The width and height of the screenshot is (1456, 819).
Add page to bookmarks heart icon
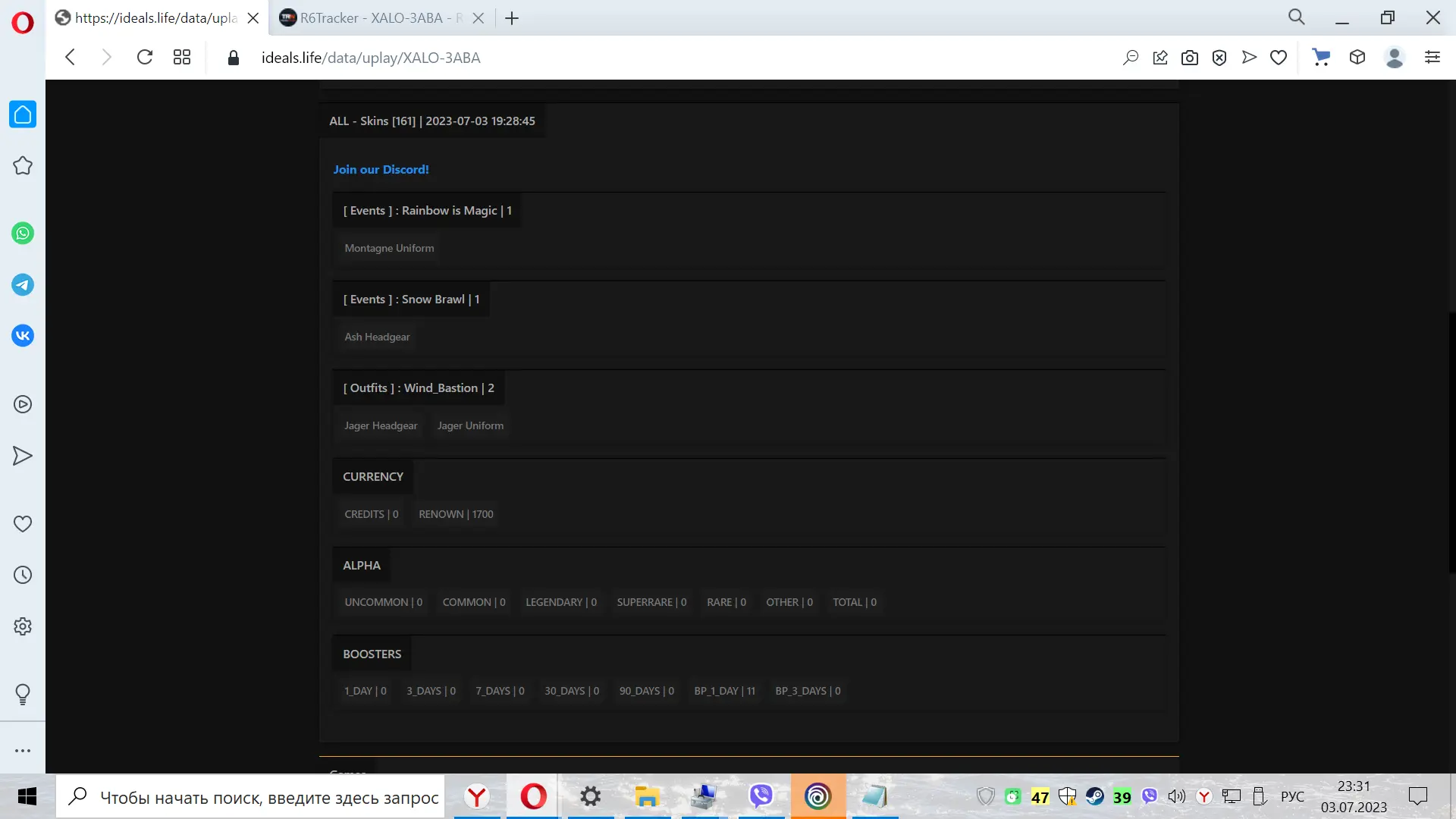click(1279, 58)
